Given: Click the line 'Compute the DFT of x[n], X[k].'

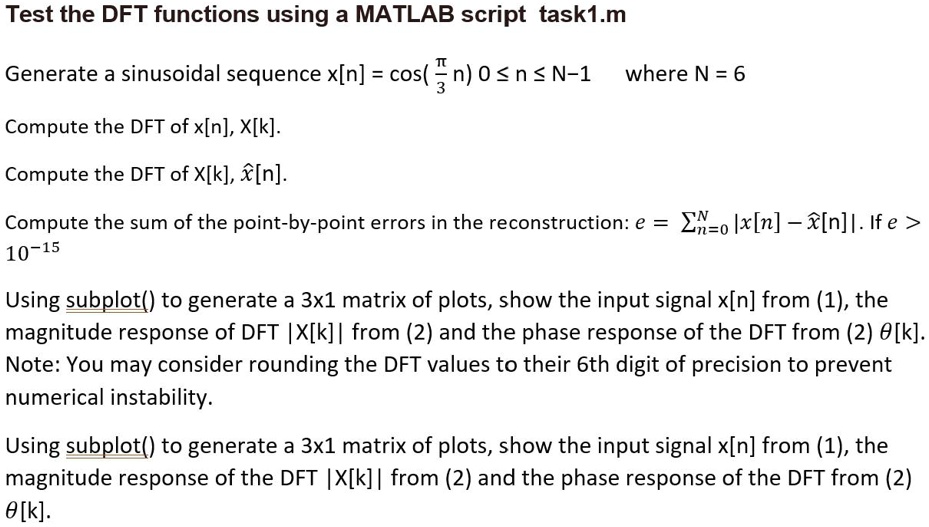Looking at the screenshot, I should 143,127.
